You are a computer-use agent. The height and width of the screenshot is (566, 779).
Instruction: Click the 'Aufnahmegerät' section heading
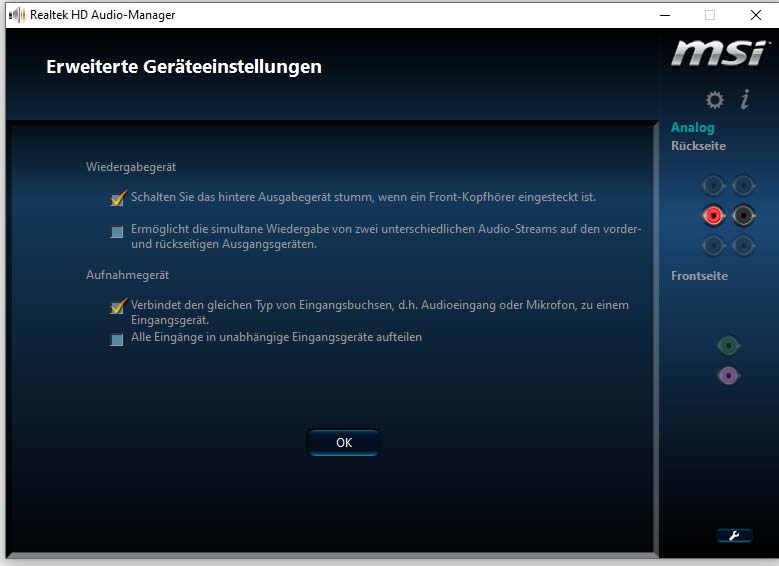[127, 275]
